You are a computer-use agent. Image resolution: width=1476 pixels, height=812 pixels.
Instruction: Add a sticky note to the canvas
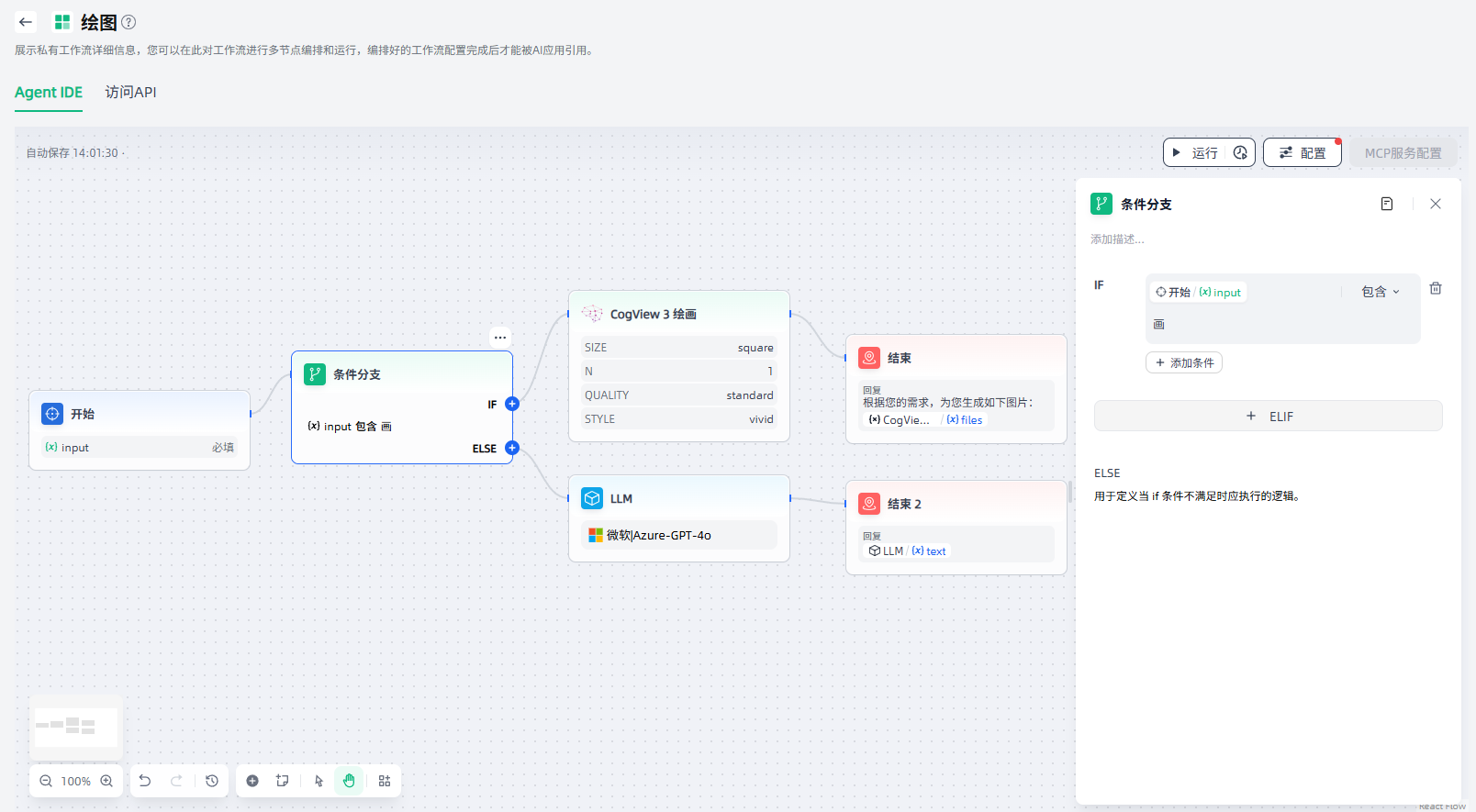[283, 781]
